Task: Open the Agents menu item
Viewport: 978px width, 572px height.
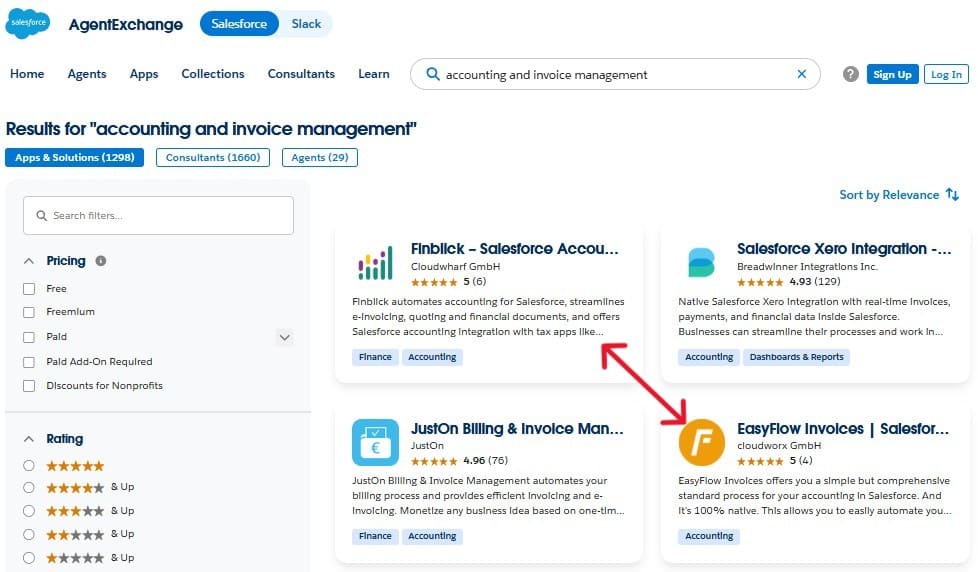Action: pyautogui.click(x=87, y=74)
